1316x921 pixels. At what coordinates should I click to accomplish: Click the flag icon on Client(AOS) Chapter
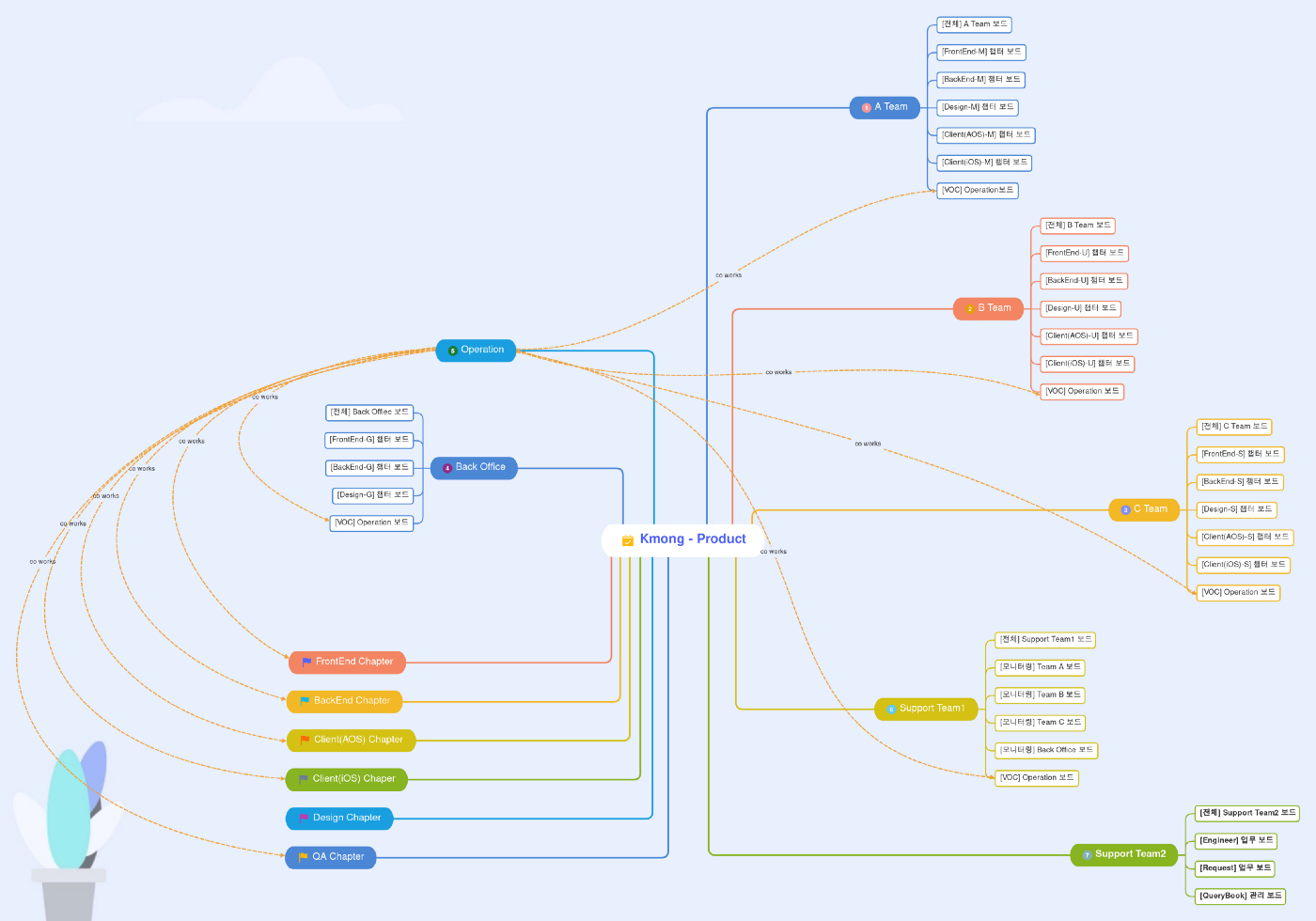(305, 741)
